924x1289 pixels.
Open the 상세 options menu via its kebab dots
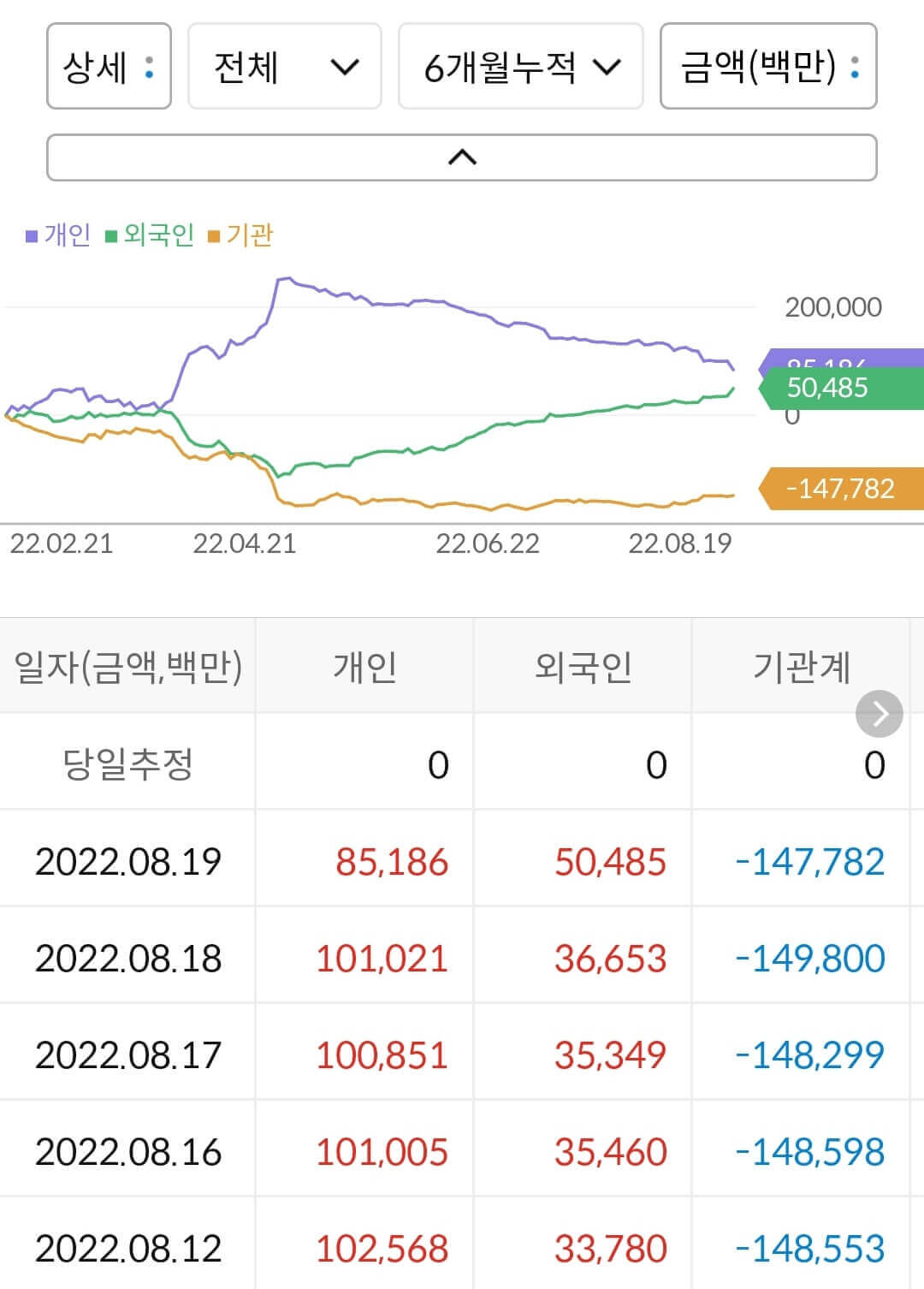(151, 68)
